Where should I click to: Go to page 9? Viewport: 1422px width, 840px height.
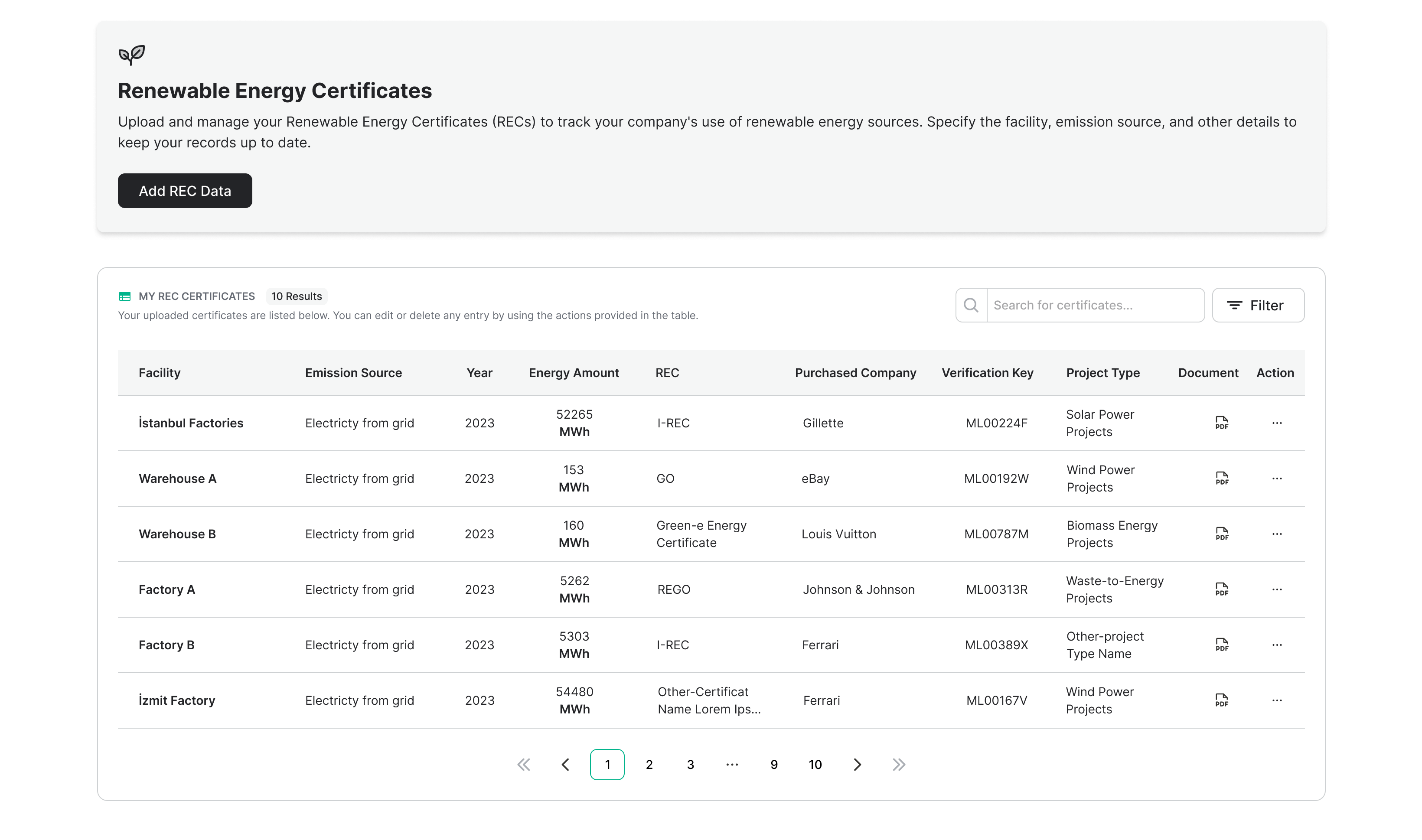(x=774, y=765)
